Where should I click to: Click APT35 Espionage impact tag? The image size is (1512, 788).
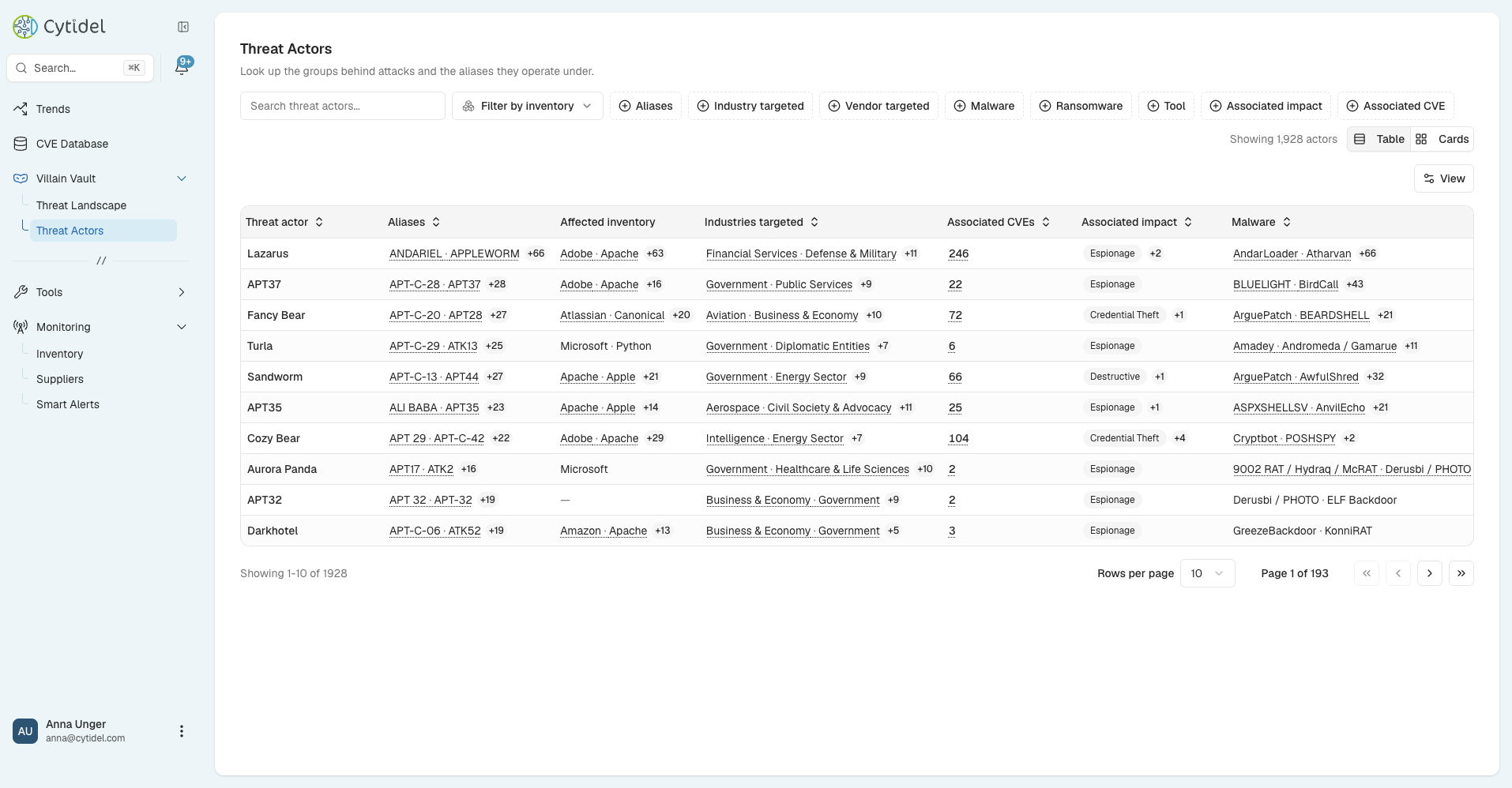tap(1112, 407)
